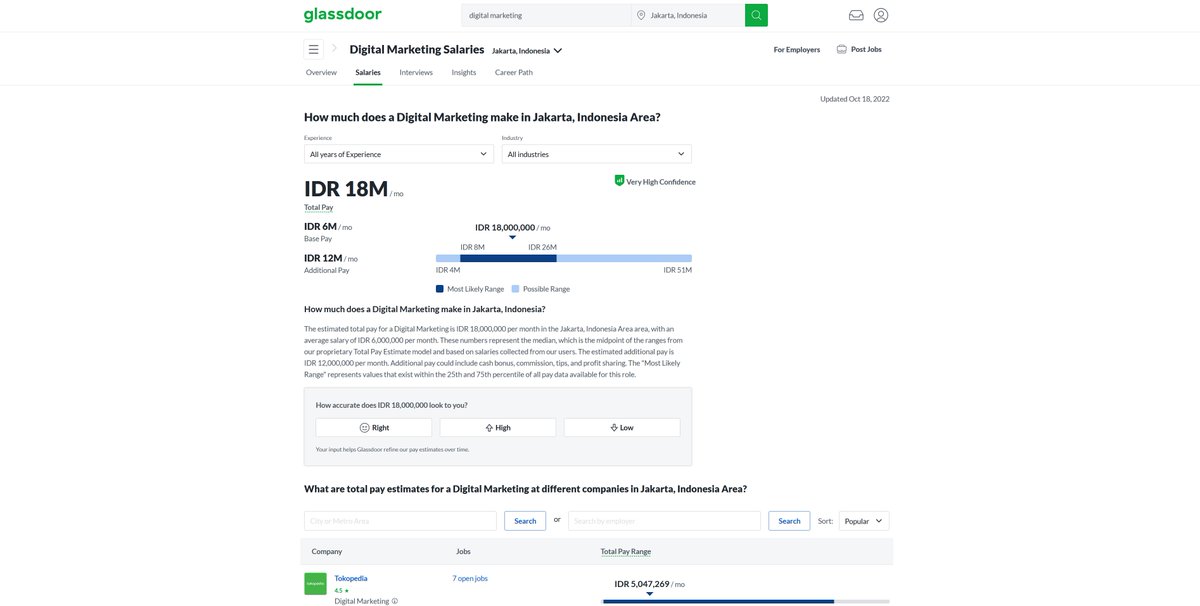Go to the Career Path tab

514,72
